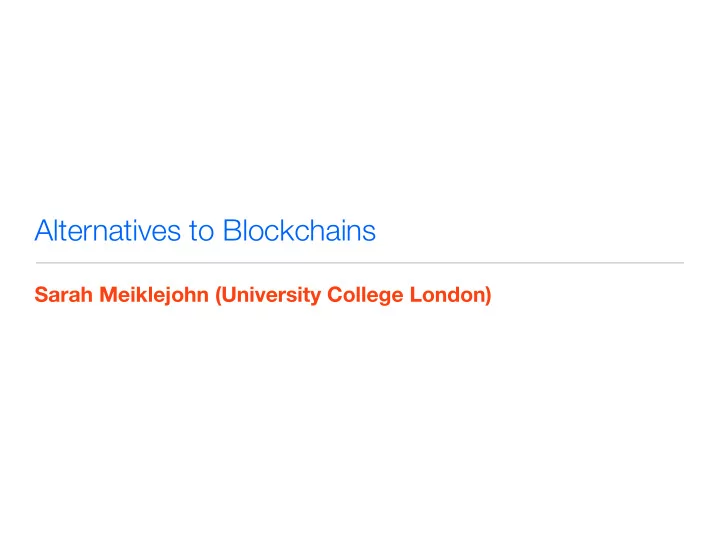This screenshot has width=720, height=540.
Task: Click the word "to" in the title
Action: tap(202, 231)
